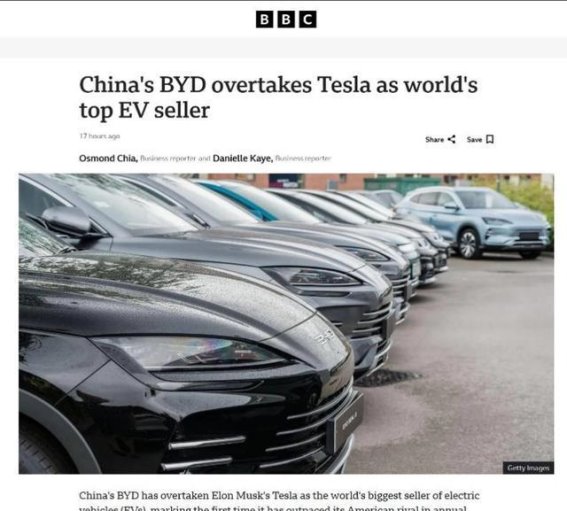Click Business reporter label beside Osmond Chia

point(168,158)
